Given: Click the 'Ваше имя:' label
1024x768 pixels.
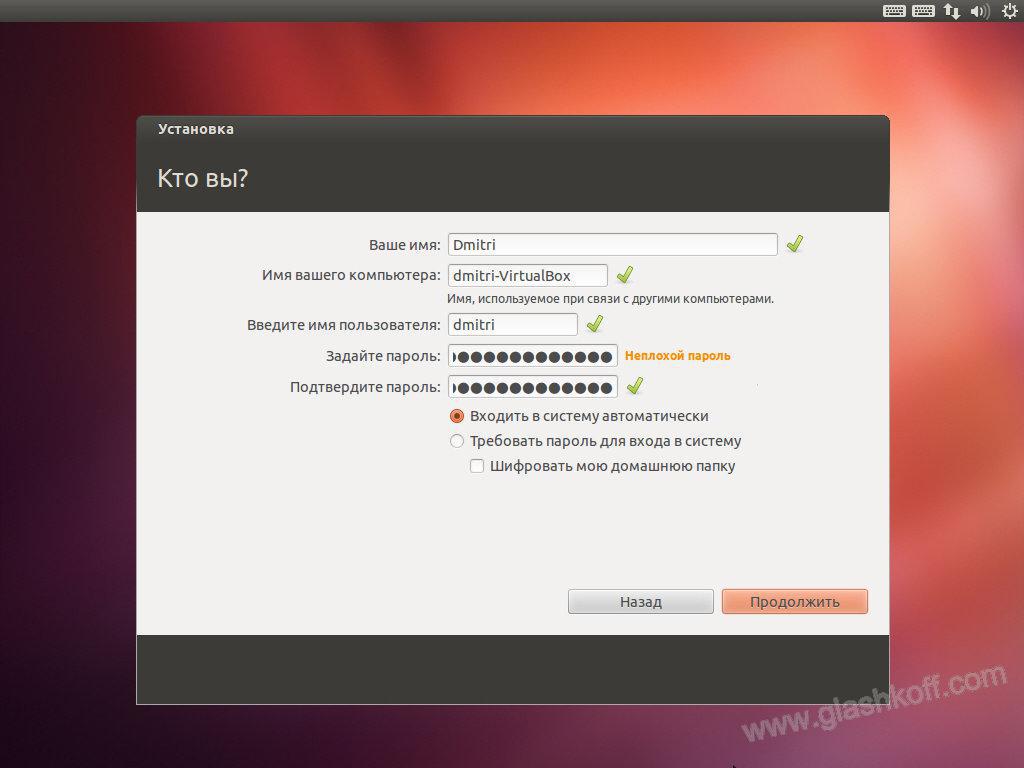Looking at the screenshot, I should [405, 246].
